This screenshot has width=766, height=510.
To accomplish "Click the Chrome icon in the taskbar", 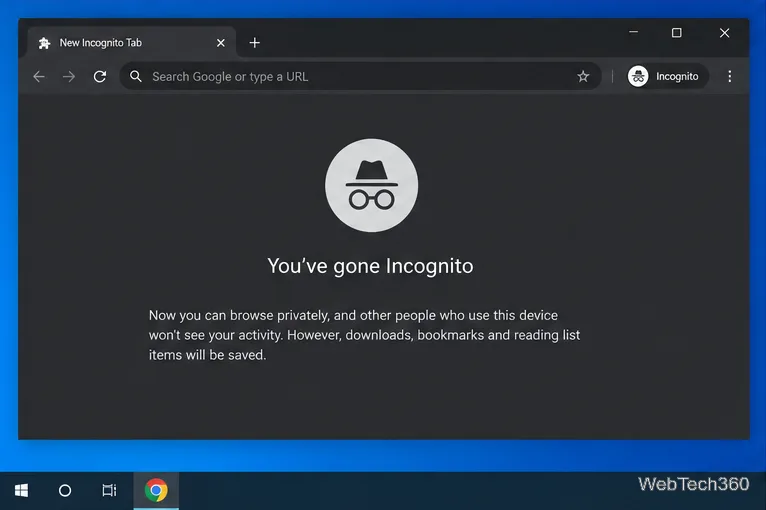I will (156, 490).
